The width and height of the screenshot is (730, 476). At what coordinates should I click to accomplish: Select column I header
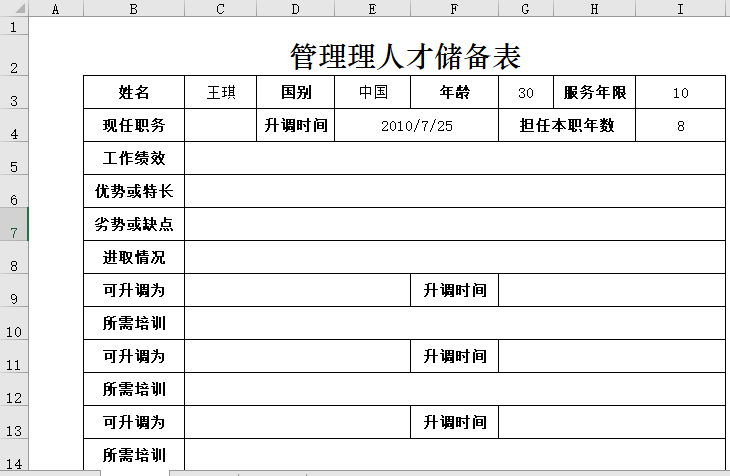click(x=680, y=9)
